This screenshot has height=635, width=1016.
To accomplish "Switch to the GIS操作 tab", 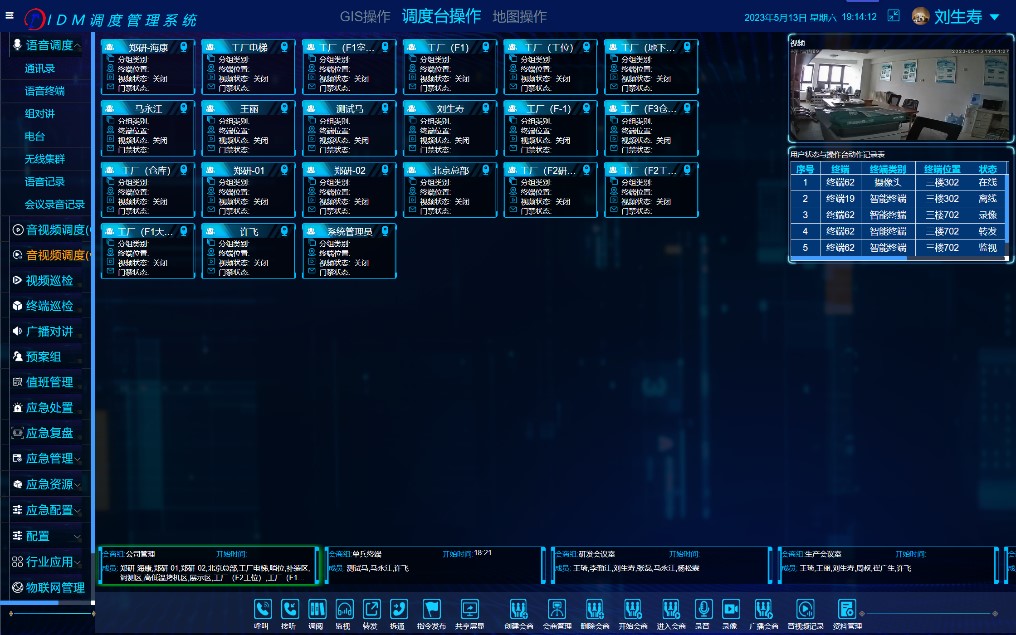I will pos(365,17).
